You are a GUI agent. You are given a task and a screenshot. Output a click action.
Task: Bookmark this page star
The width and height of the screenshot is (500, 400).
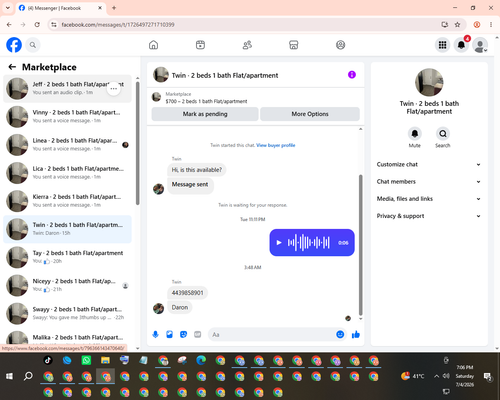pos(457,25)
